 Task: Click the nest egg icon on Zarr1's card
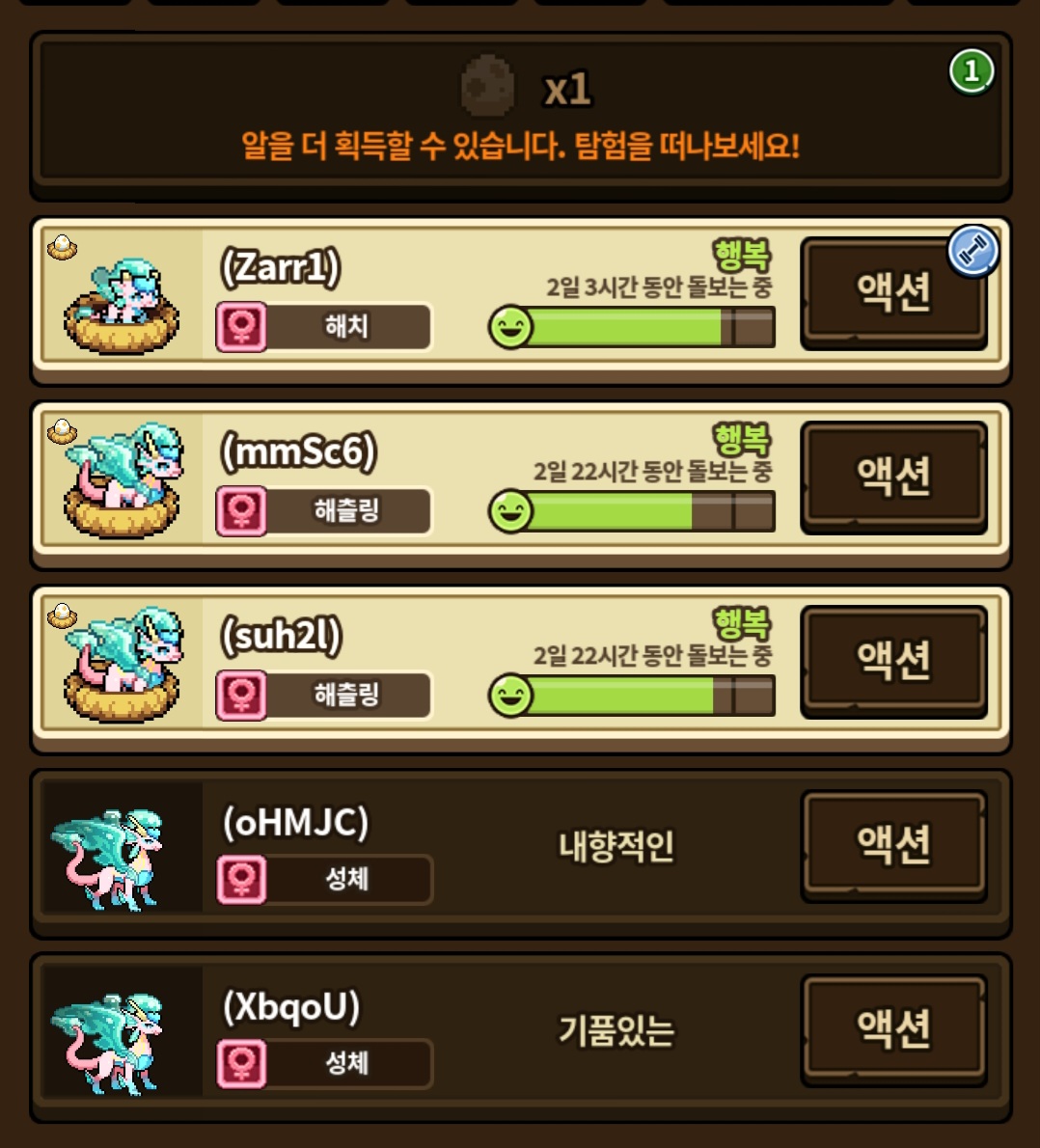tap(63, 247)
